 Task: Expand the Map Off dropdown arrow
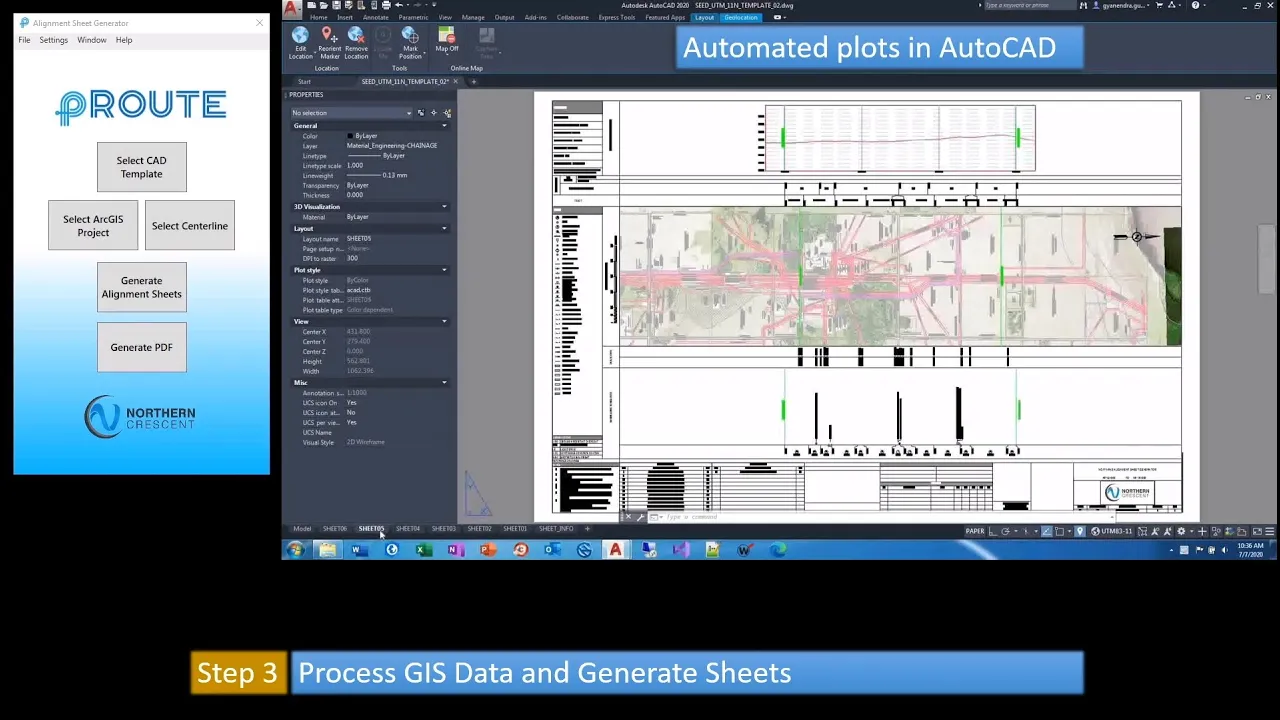pos(447,55)
